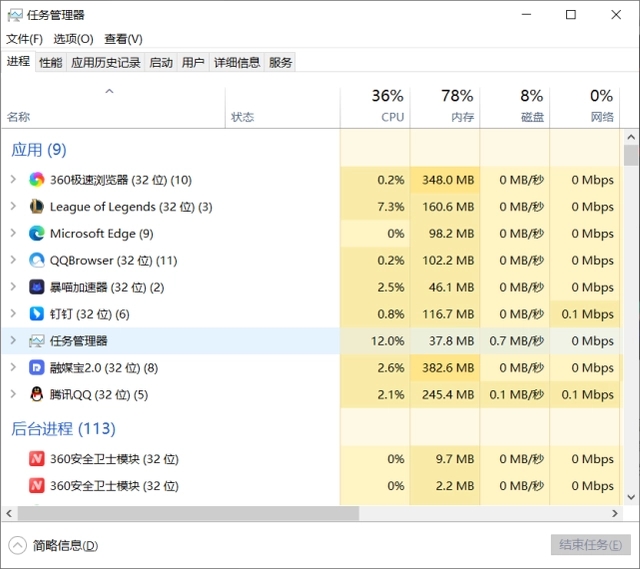
Task: Select the 进程 tab
Action: tap(18, 62)
